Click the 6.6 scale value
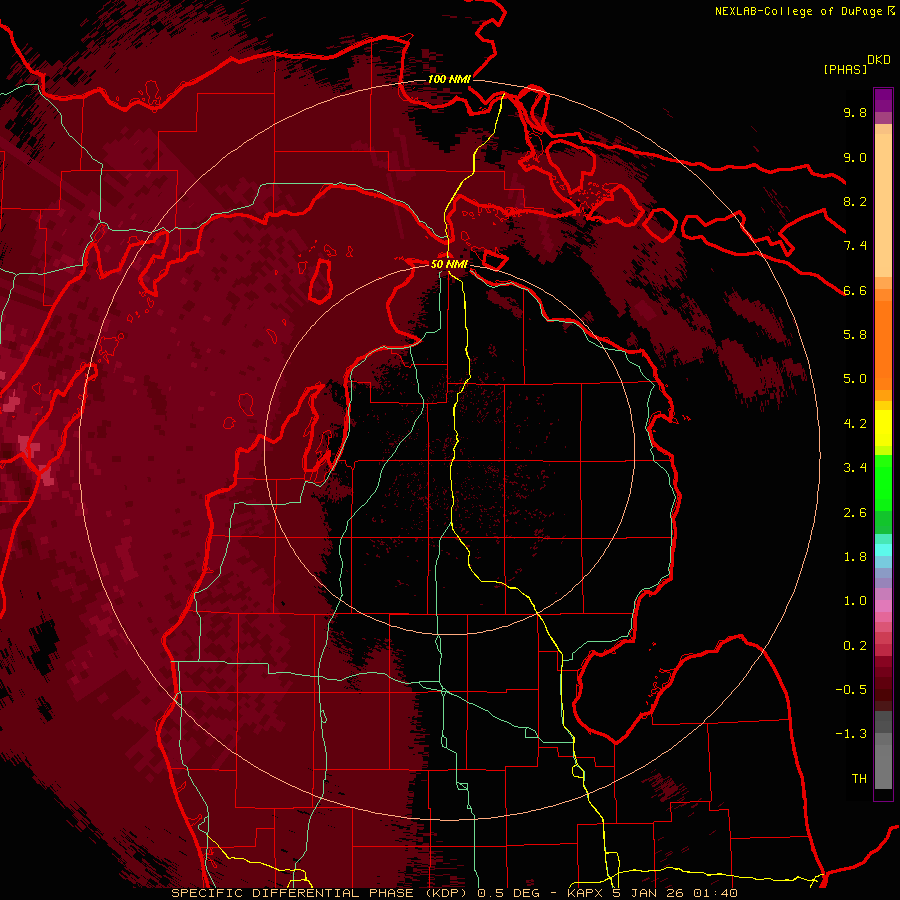 pyautogui.click(x=855, y=290)
